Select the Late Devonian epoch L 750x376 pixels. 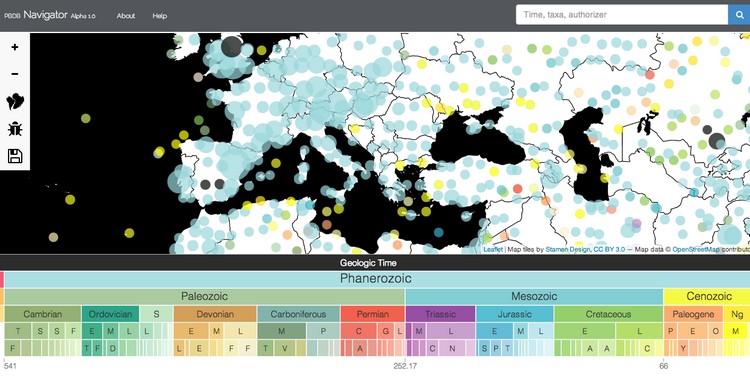click(240, 331)
